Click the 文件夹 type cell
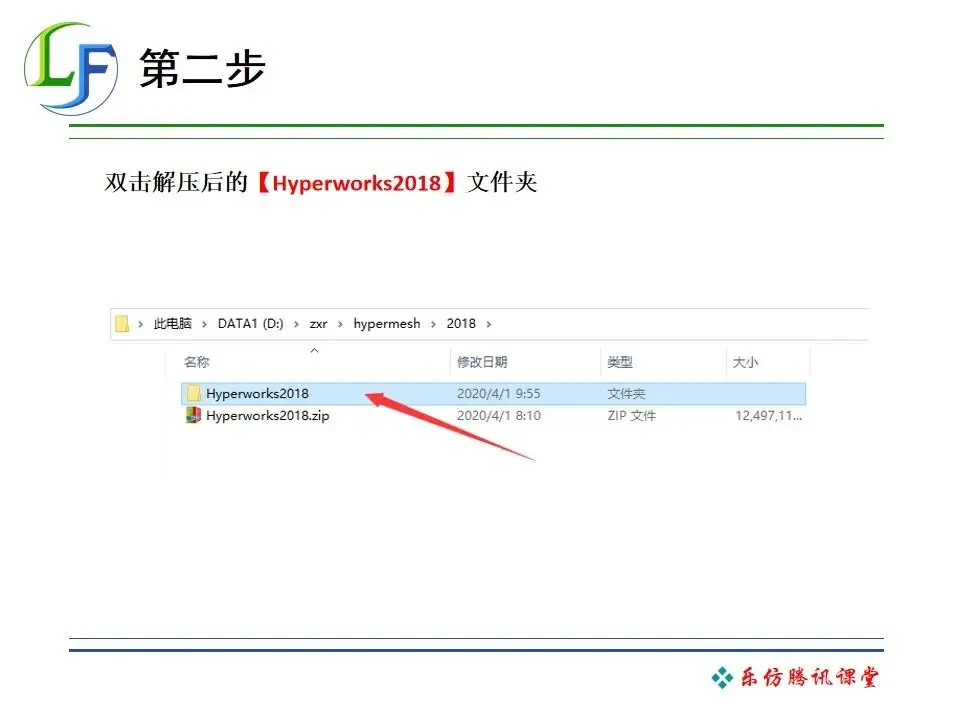This screenshot has width=960, height=720. pos(626,394)
